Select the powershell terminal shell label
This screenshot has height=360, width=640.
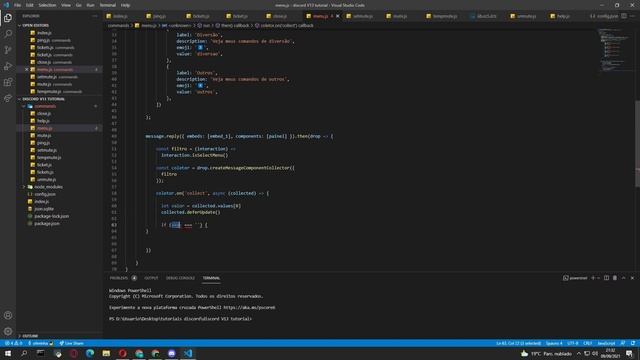coord(575,278)
